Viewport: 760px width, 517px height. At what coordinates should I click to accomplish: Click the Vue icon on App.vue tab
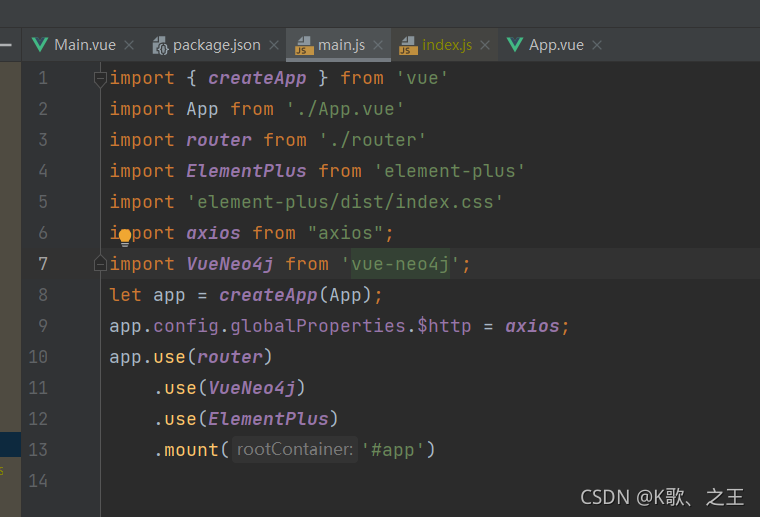point(515,45)
